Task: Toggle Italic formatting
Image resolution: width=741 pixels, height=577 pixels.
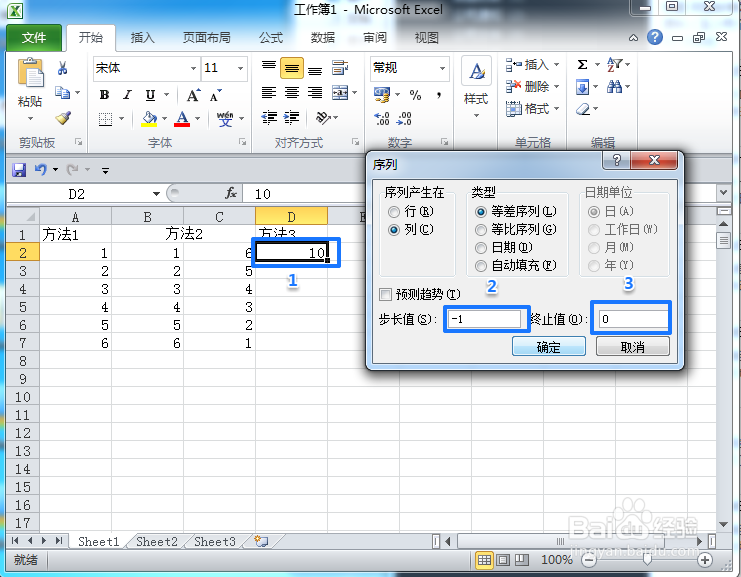Action: (127, 95)
